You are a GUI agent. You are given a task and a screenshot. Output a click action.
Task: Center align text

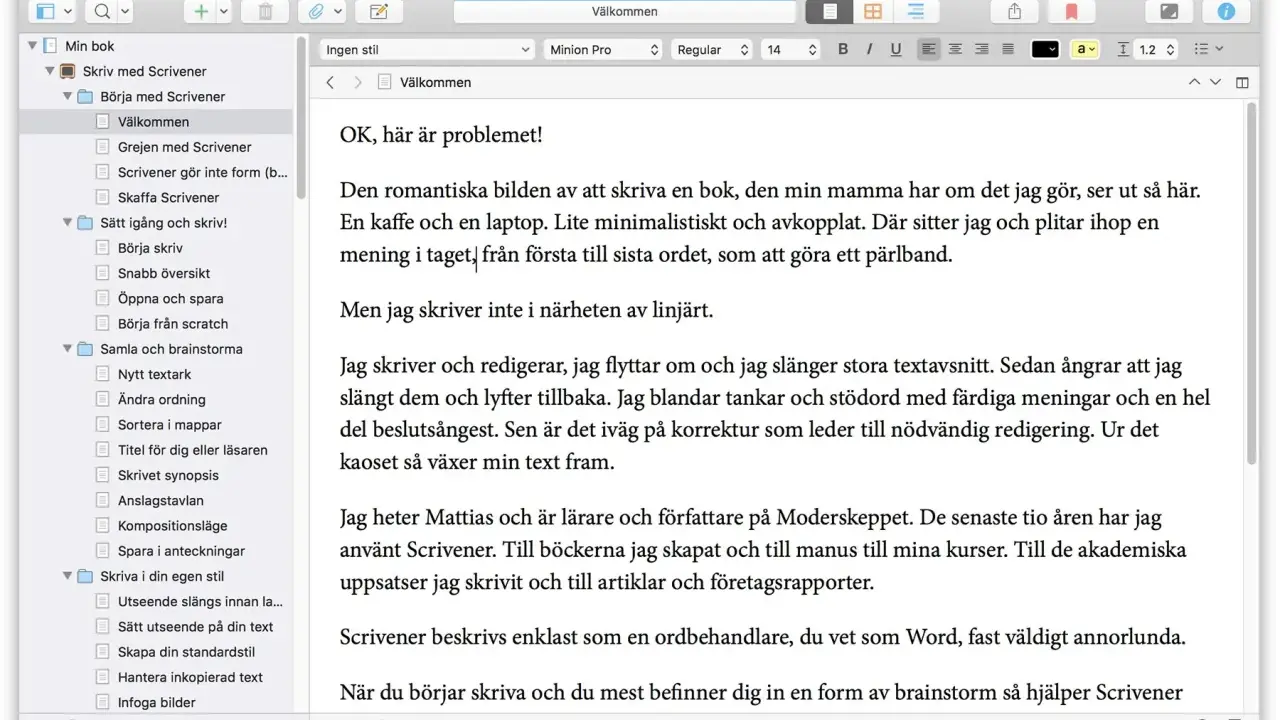click(x=956, y=50)
